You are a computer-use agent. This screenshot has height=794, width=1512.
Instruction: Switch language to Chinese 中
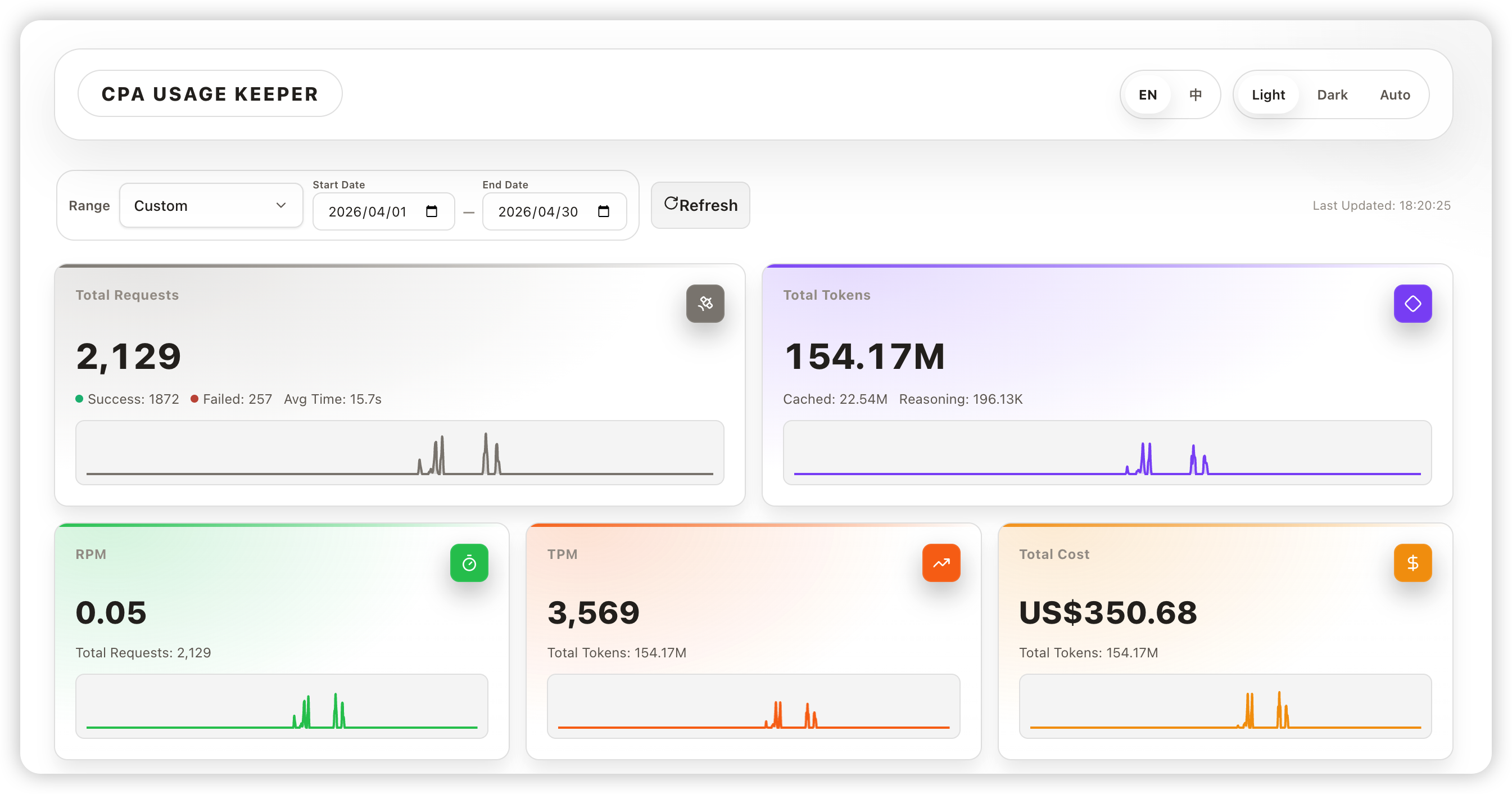point(1195,94)
